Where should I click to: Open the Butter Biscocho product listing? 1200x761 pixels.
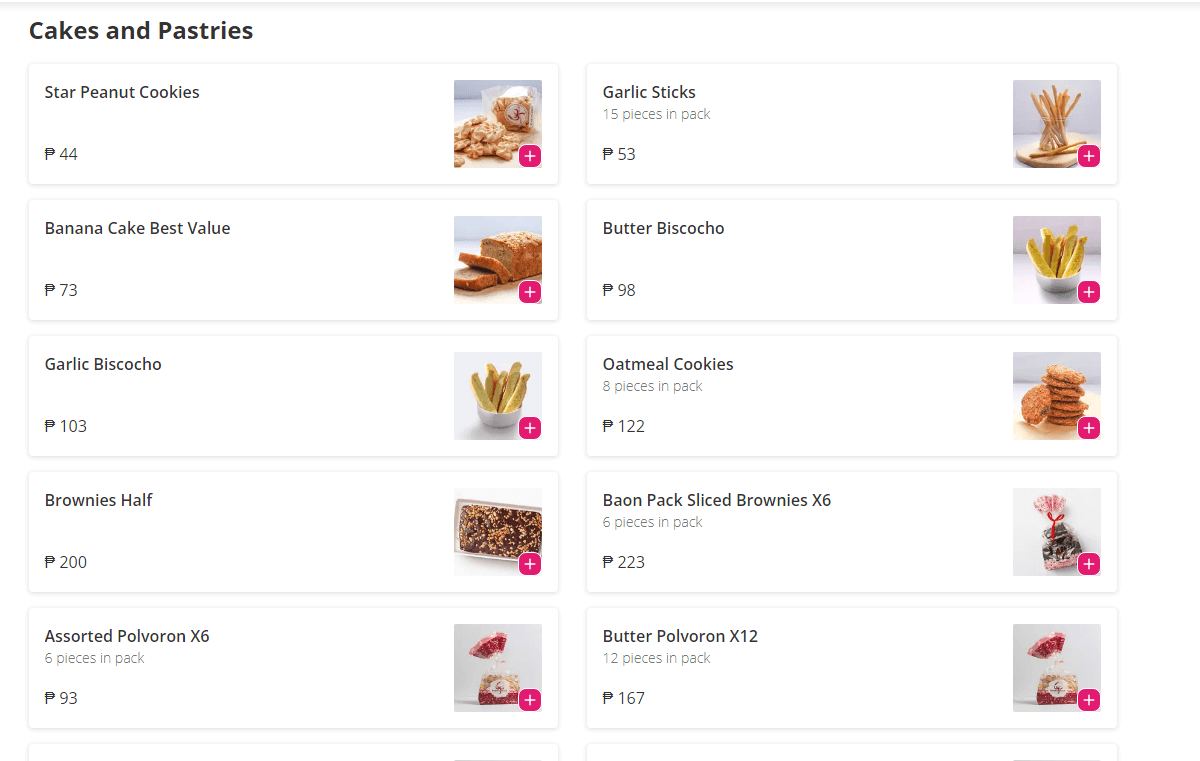click(x=663, y=228)
